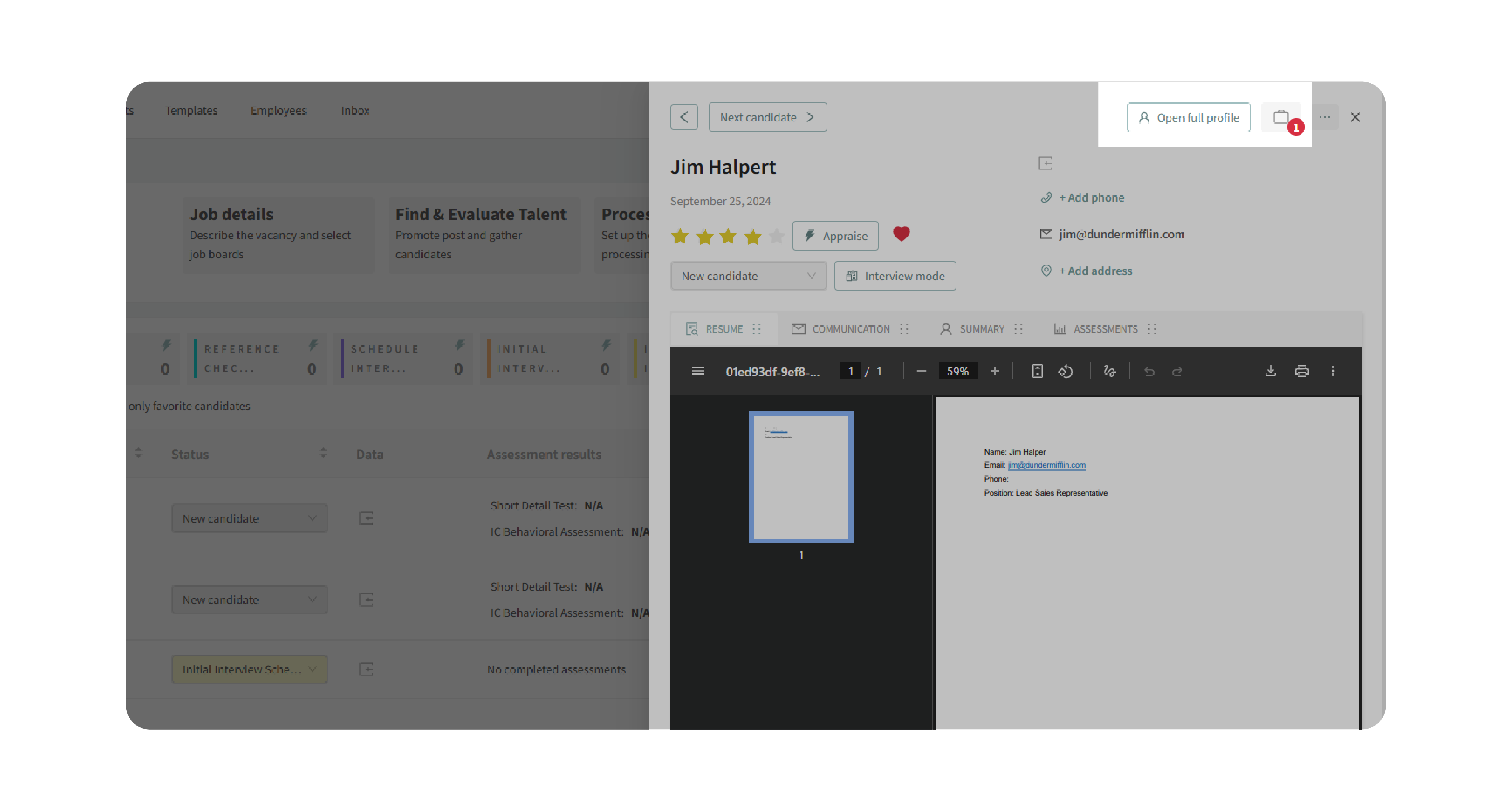Toggle the red favorite heart
This screenshot has height=811, width=1512.
[901, 234]
